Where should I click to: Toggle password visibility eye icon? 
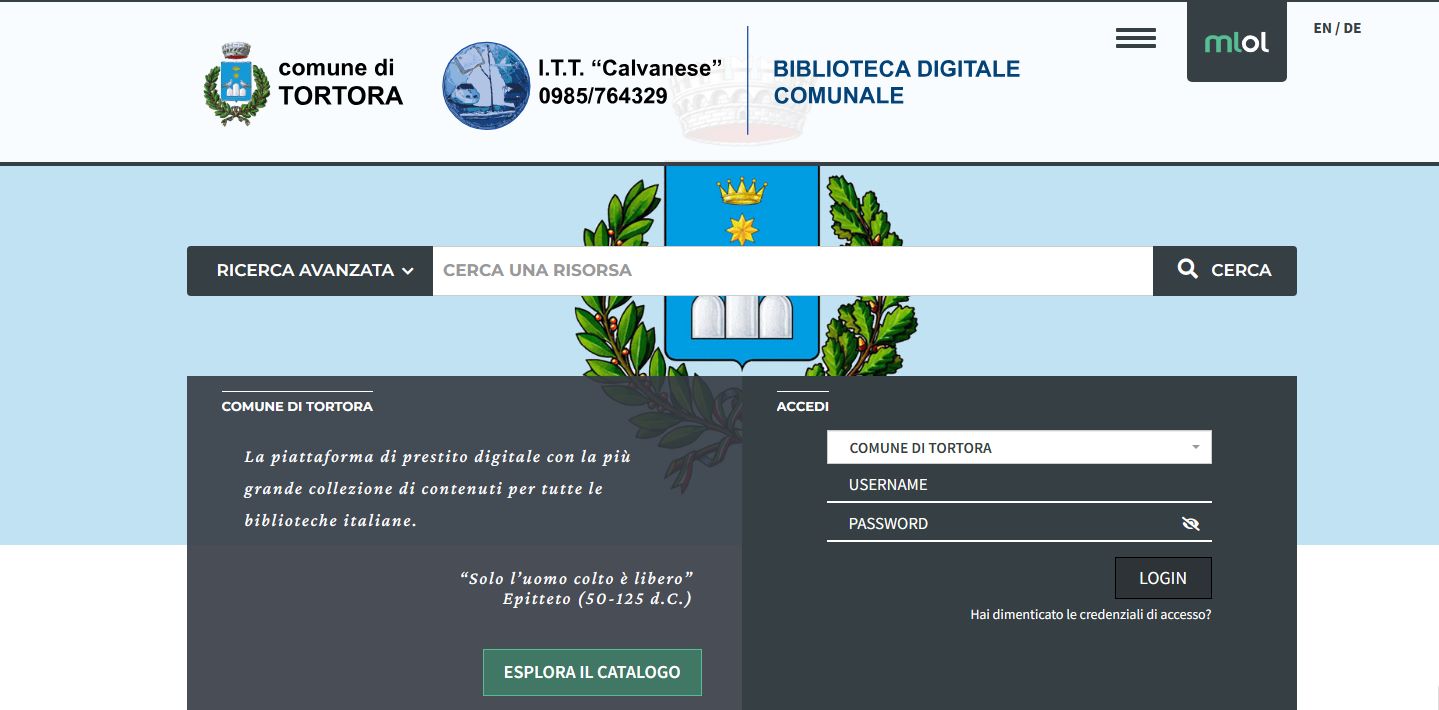point(1190,524)
